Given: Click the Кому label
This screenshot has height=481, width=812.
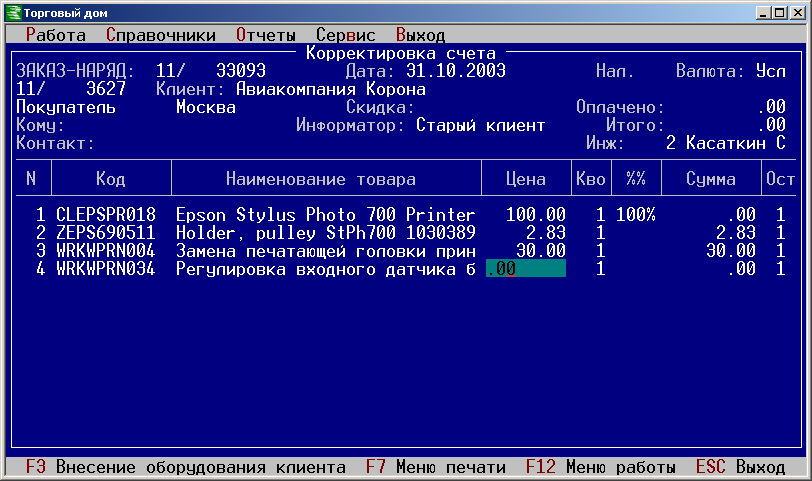Looking at the screenshot, I should click(x=40, y=125).
